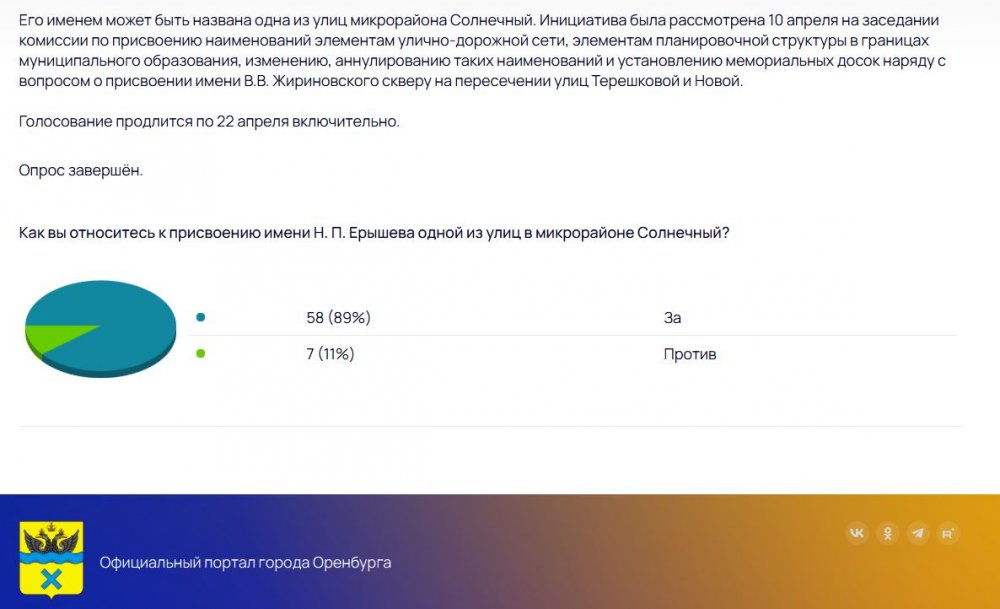The width and height of the screenshot is (1000, 609).
Task: Click the Rutube icon in footer
Action: tap(948, 533)
